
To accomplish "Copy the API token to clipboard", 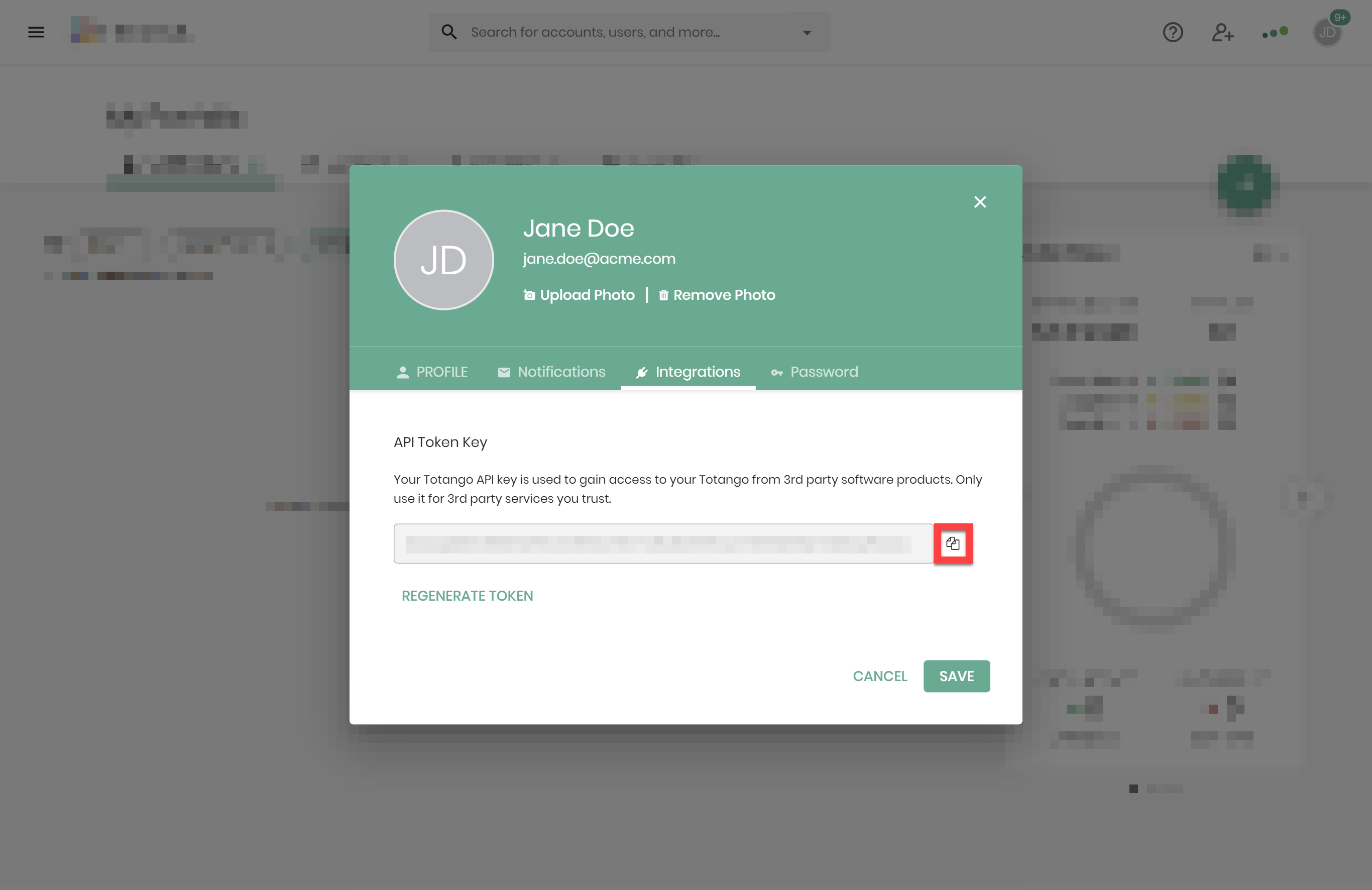I will pyautogui.click(x=953, y=543).
